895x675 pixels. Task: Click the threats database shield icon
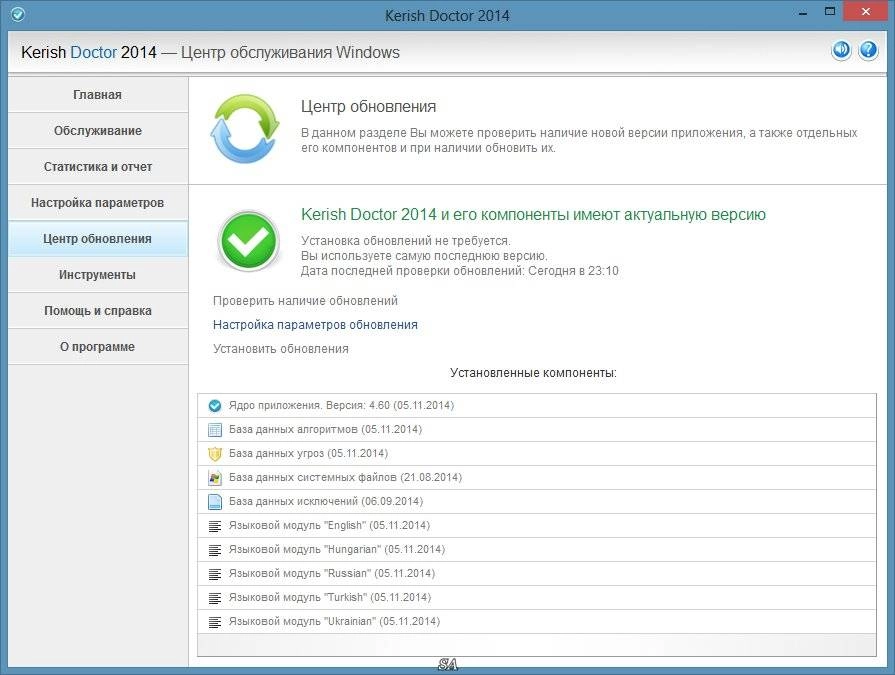point(215,454)
